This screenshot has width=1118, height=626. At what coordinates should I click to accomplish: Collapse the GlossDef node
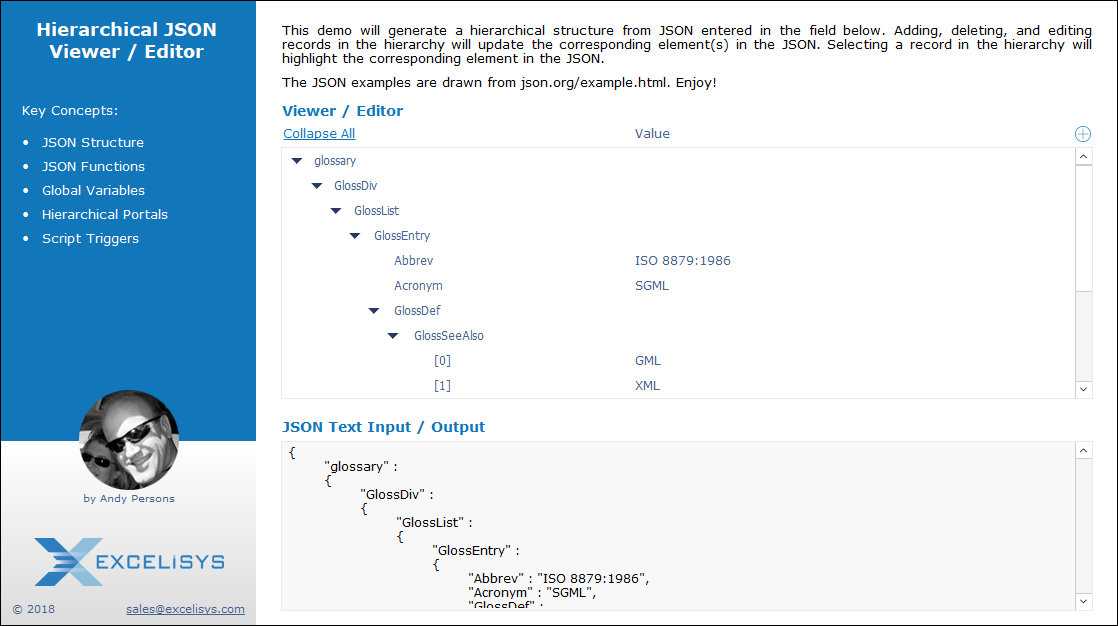coord(375,311)
